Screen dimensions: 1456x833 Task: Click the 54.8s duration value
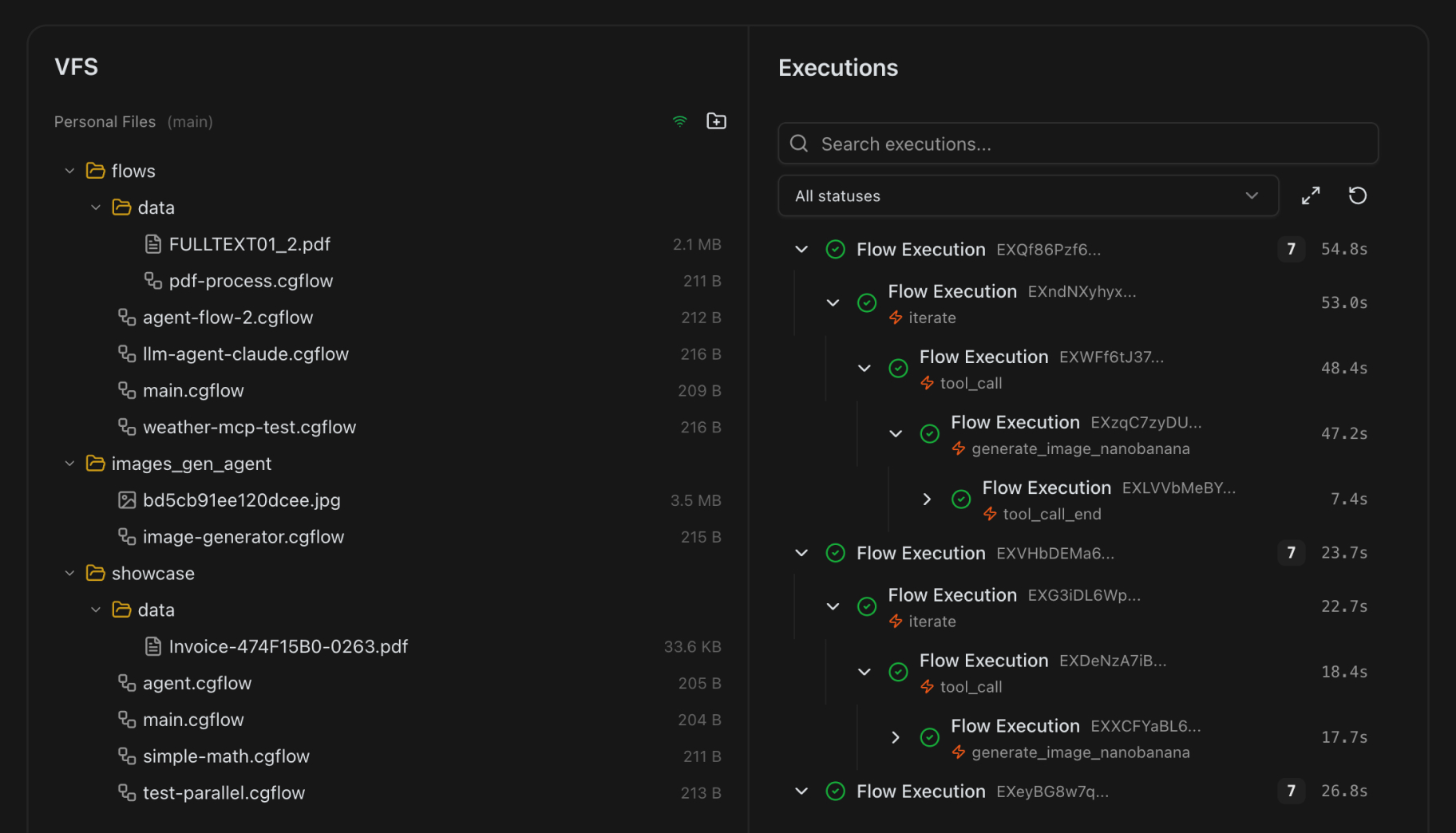click(x=1344, y=250)
